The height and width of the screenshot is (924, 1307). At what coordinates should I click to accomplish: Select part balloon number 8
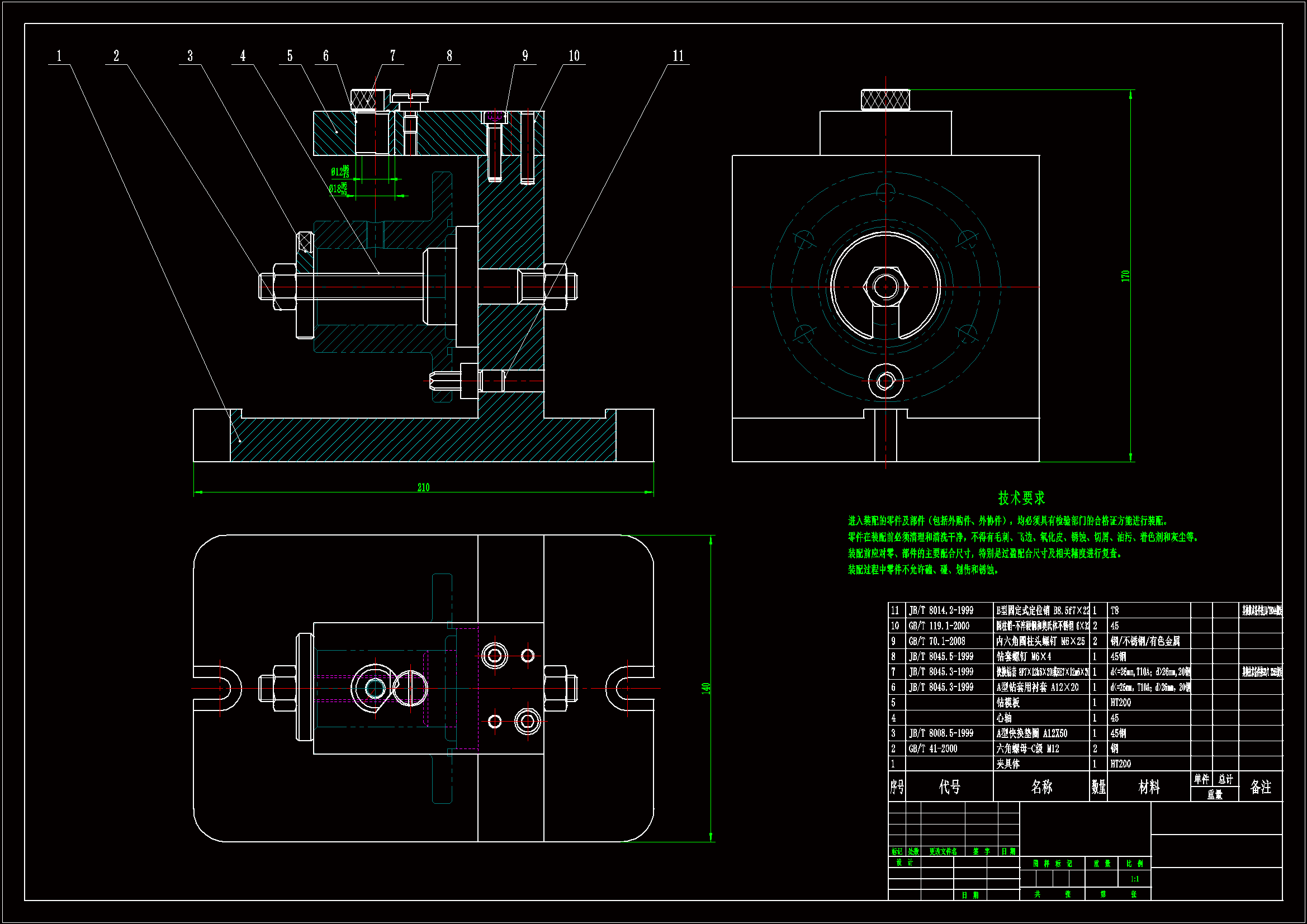[x=449, y=56]
